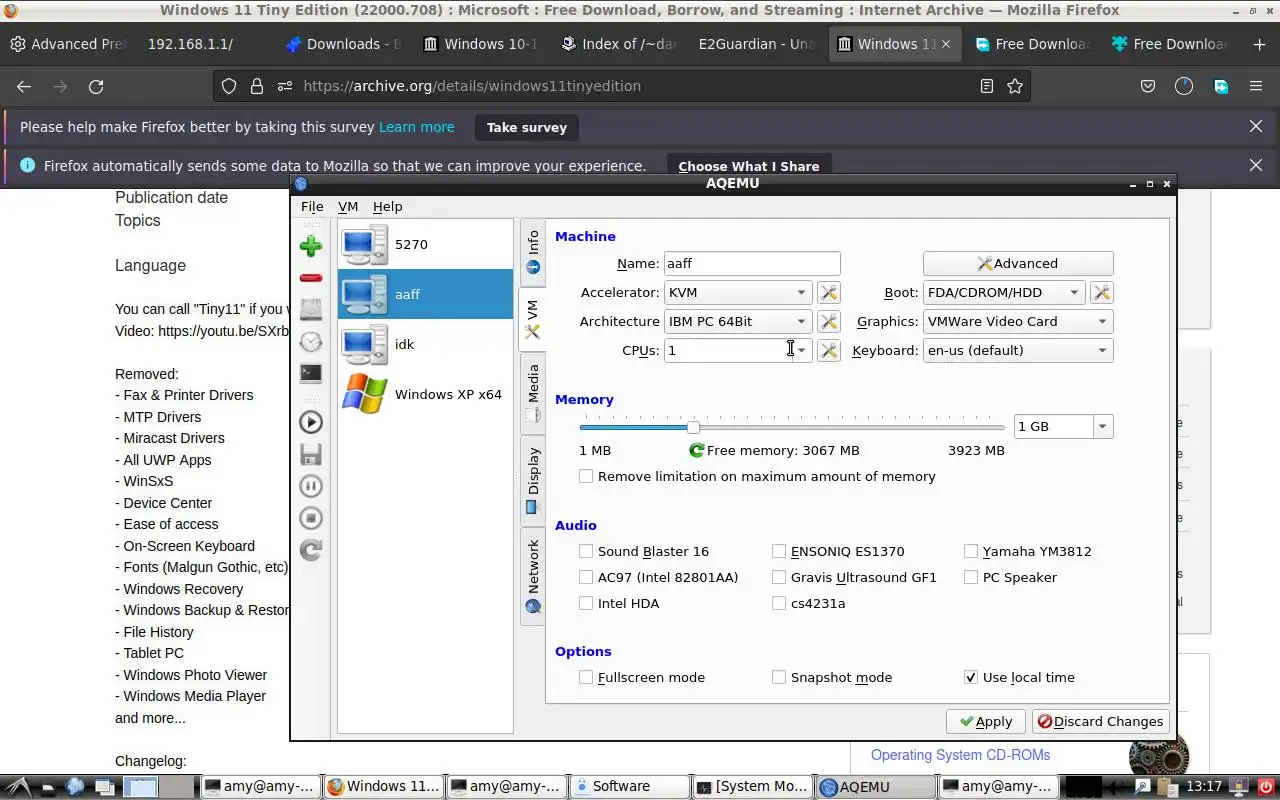1280x800 pixels.
Task: Open the Firefox hamburger menu
Action: pyautogui.click(x=1255, y=86)
